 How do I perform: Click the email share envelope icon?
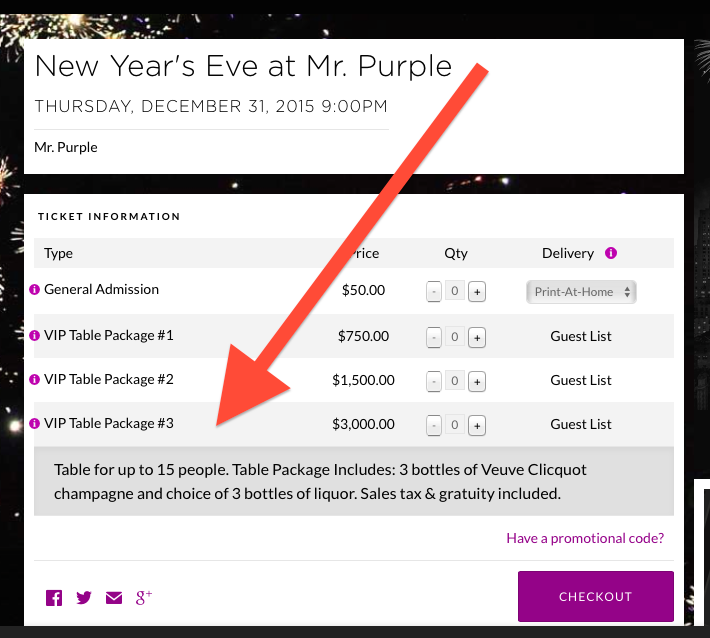pyautogui.click(x=114, y=598)
